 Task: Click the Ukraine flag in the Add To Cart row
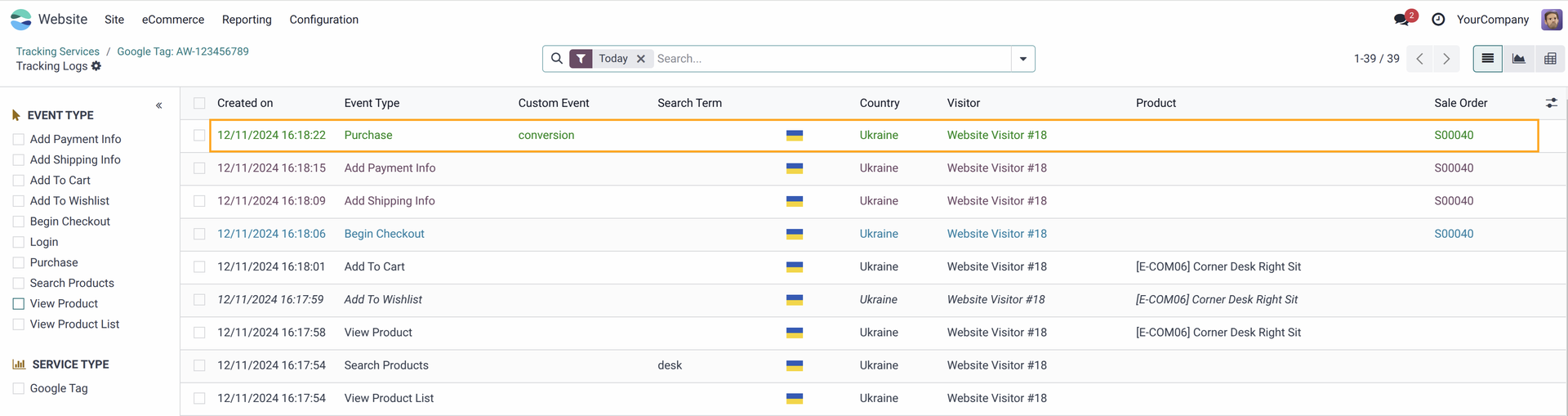pos(795,267)
